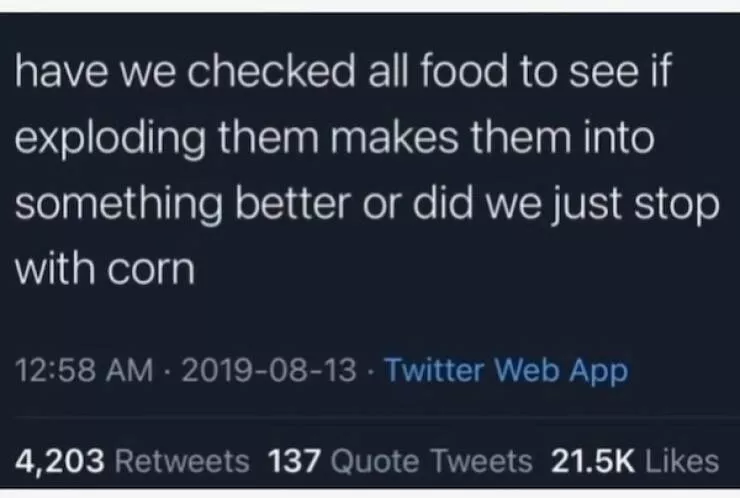Click the number 4,203 in the stats row

59,460
